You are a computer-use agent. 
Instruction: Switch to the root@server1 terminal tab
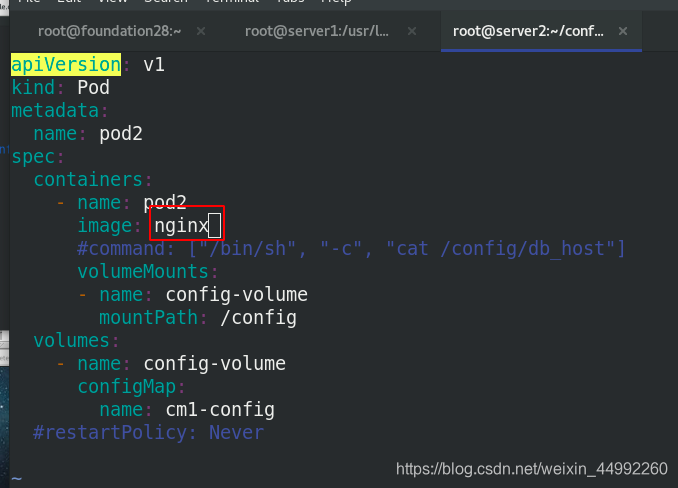tap(317, 31)
